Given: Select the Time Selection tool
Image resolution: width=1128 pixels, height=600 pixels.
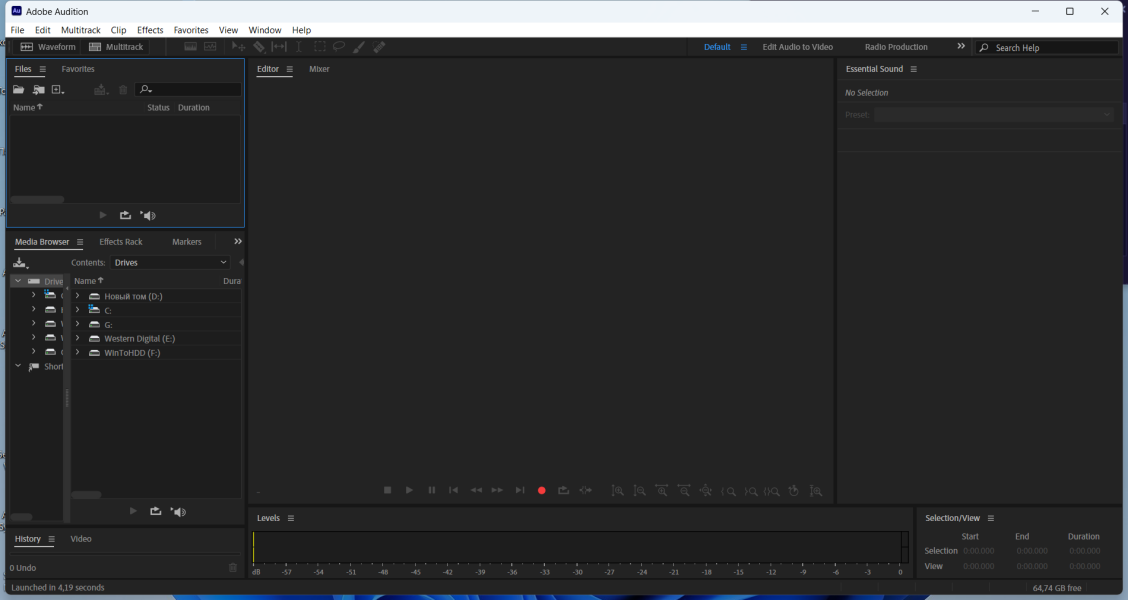Looking at the screenshot, I should coord(299,47).
